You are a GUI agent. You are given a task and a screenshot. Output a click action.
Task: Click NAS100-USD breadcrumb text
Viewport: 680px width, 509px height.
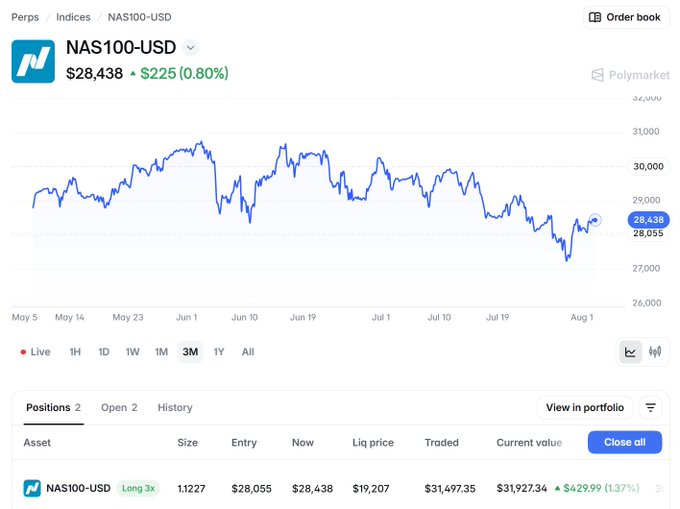[x=140, y=17]
